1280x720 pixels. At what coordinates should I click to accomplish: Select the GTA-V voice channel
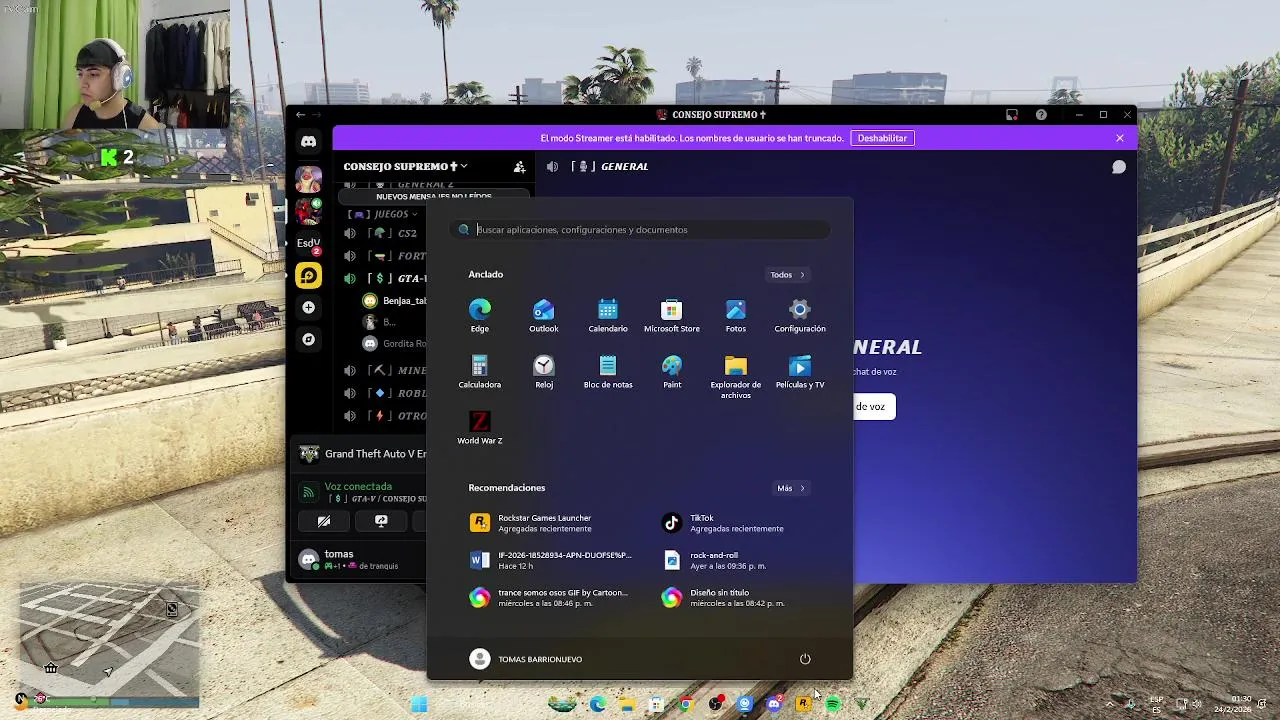(384, 279)
